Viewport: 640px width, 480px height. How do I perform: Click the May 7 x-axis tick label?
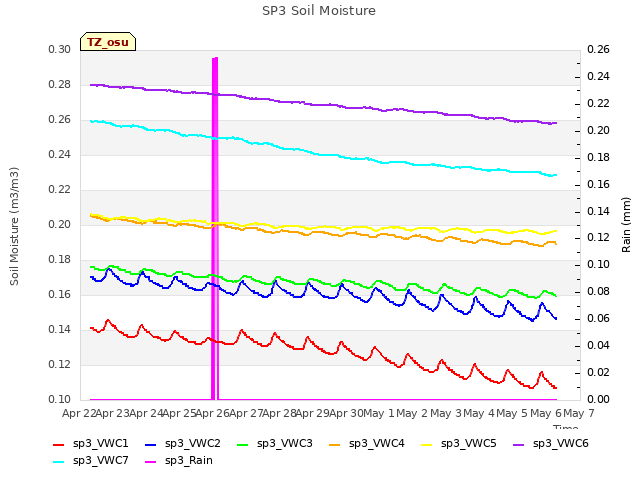point(579,413)
